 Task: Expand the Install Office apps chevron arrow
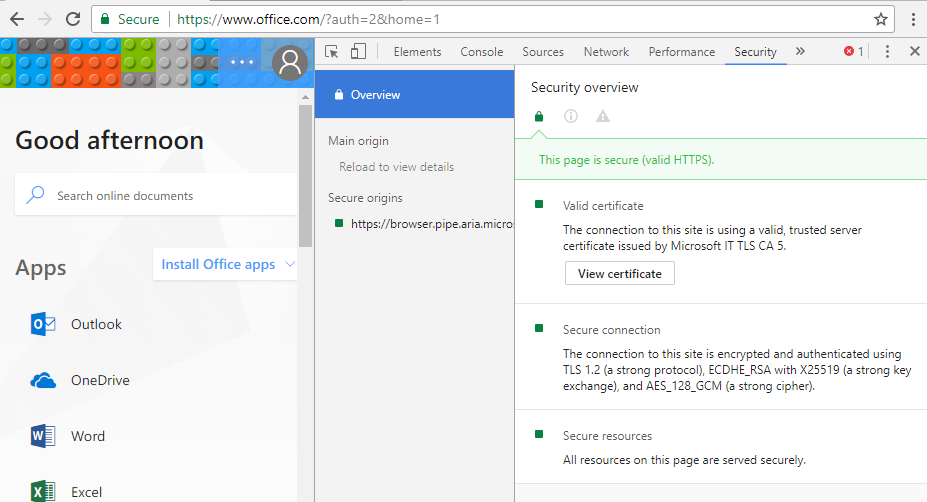click(290, 264)
